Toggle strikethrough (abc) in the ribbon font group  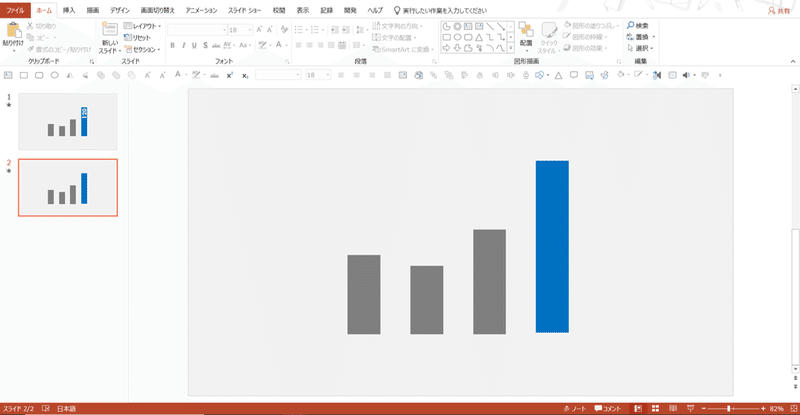[x=216, y=45]
